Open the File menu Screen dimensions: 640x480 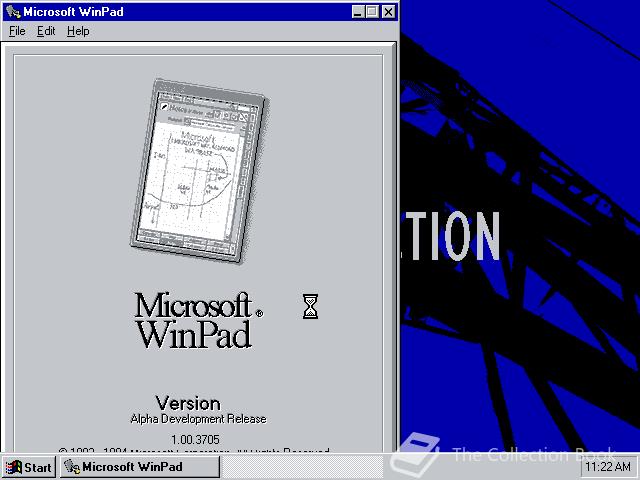17,31
